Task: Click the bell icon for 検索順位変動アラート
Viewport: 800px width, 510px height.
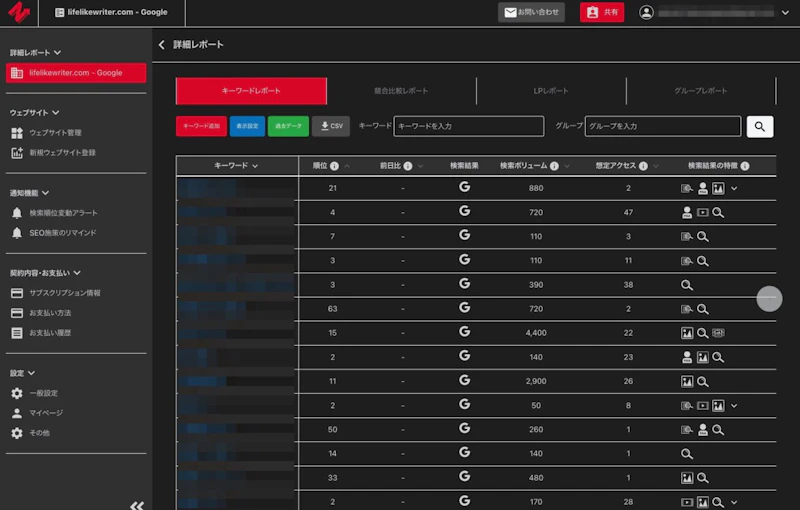Action: click(x=17, y=213)
